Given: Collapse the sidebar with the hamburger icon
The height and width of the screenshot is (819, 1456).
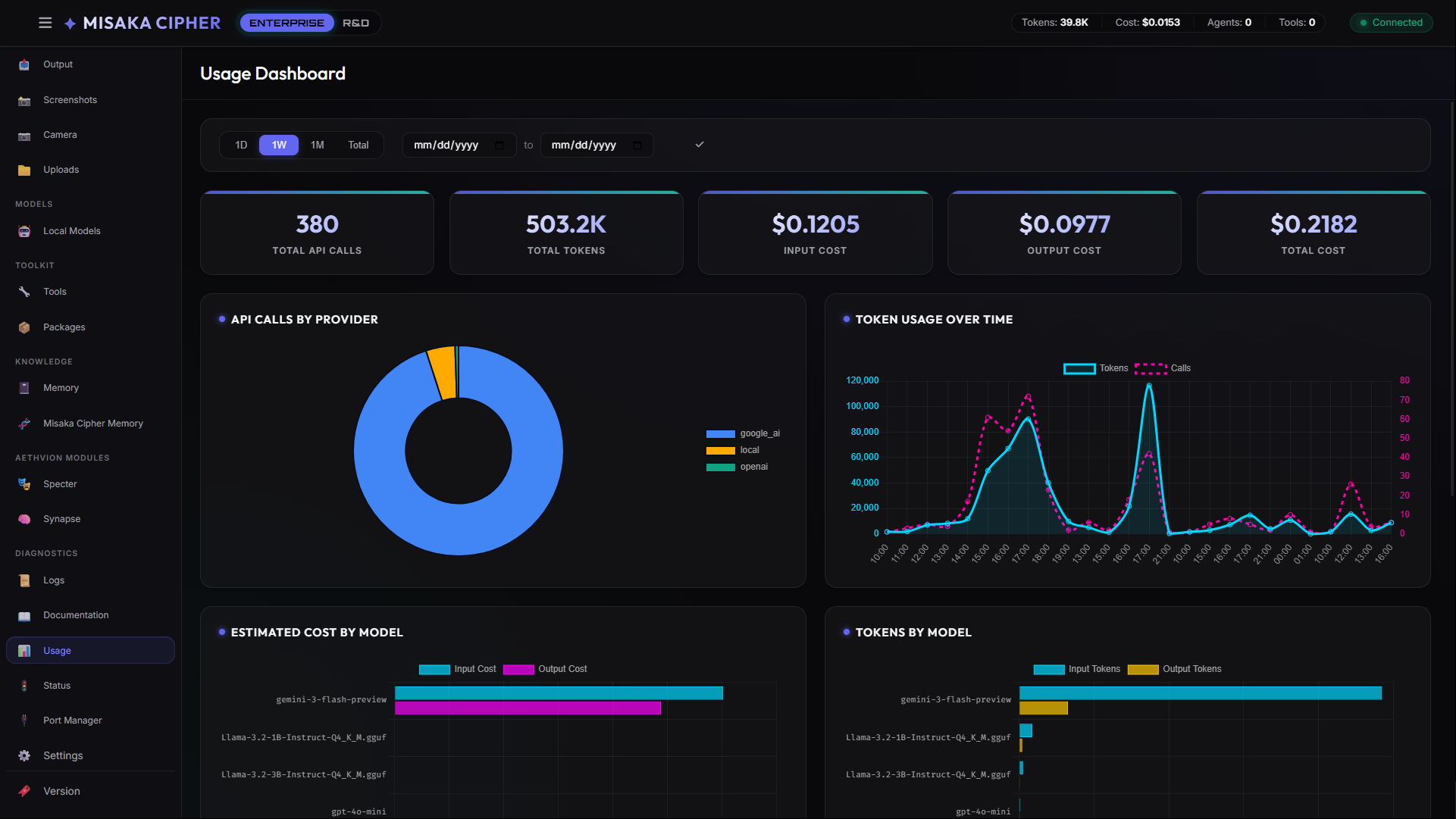Looking at the screenshot, I should click(45, 23).
